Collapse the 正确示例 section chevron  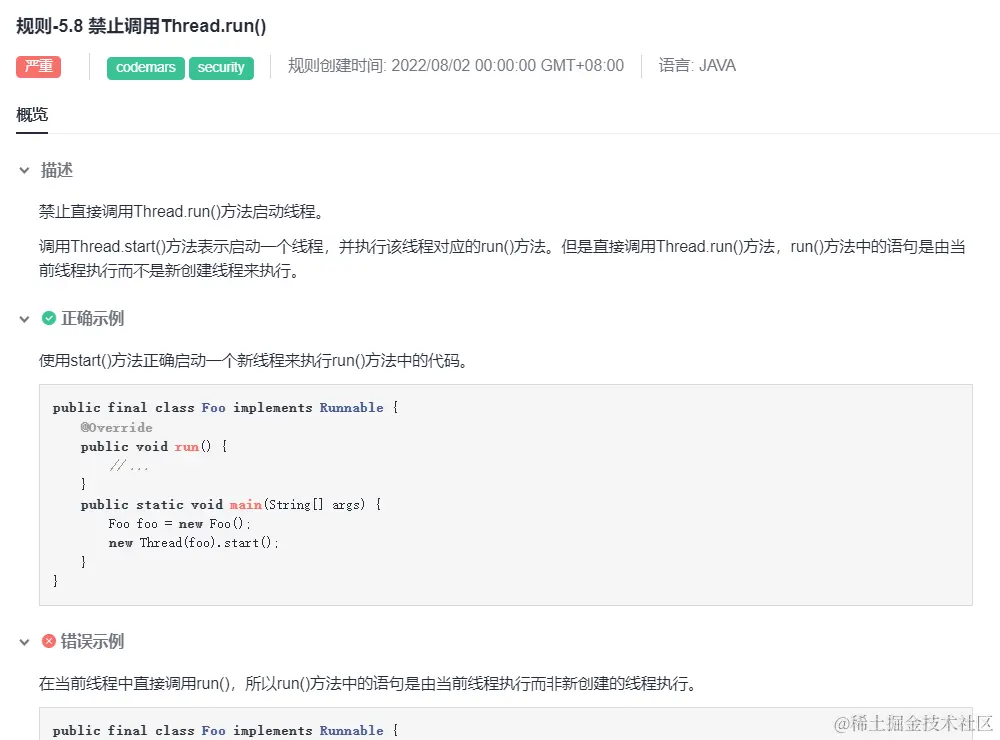click(24, 319)
